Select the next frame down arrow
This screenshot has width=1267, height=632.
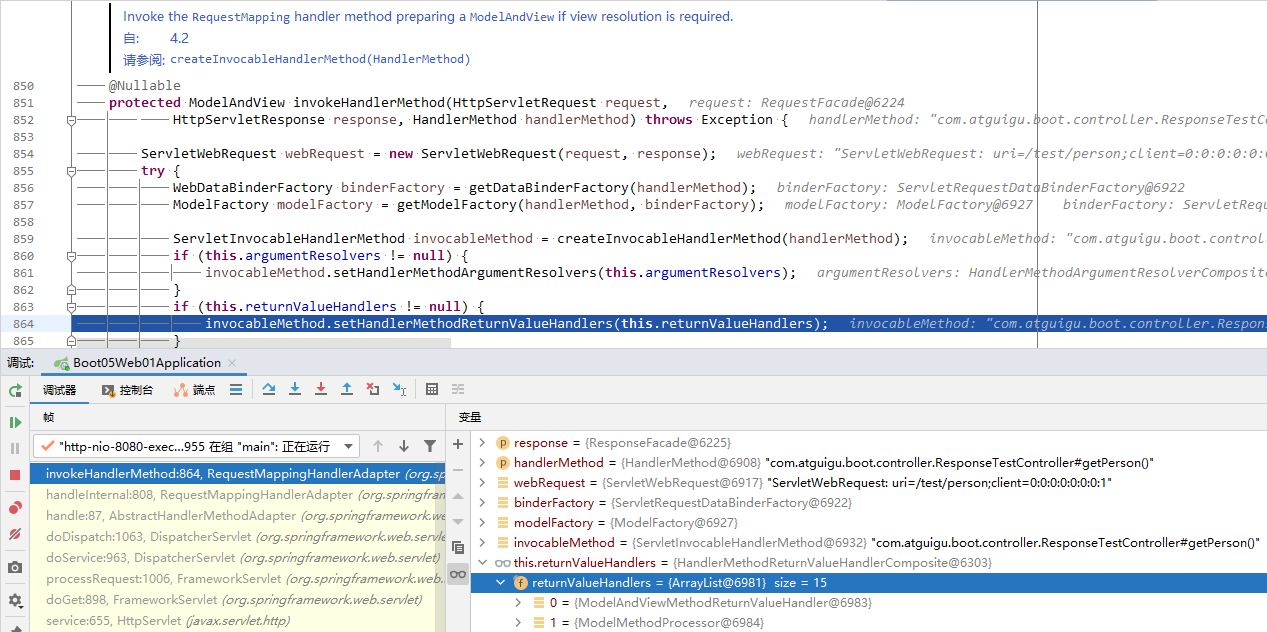point(404,446)
